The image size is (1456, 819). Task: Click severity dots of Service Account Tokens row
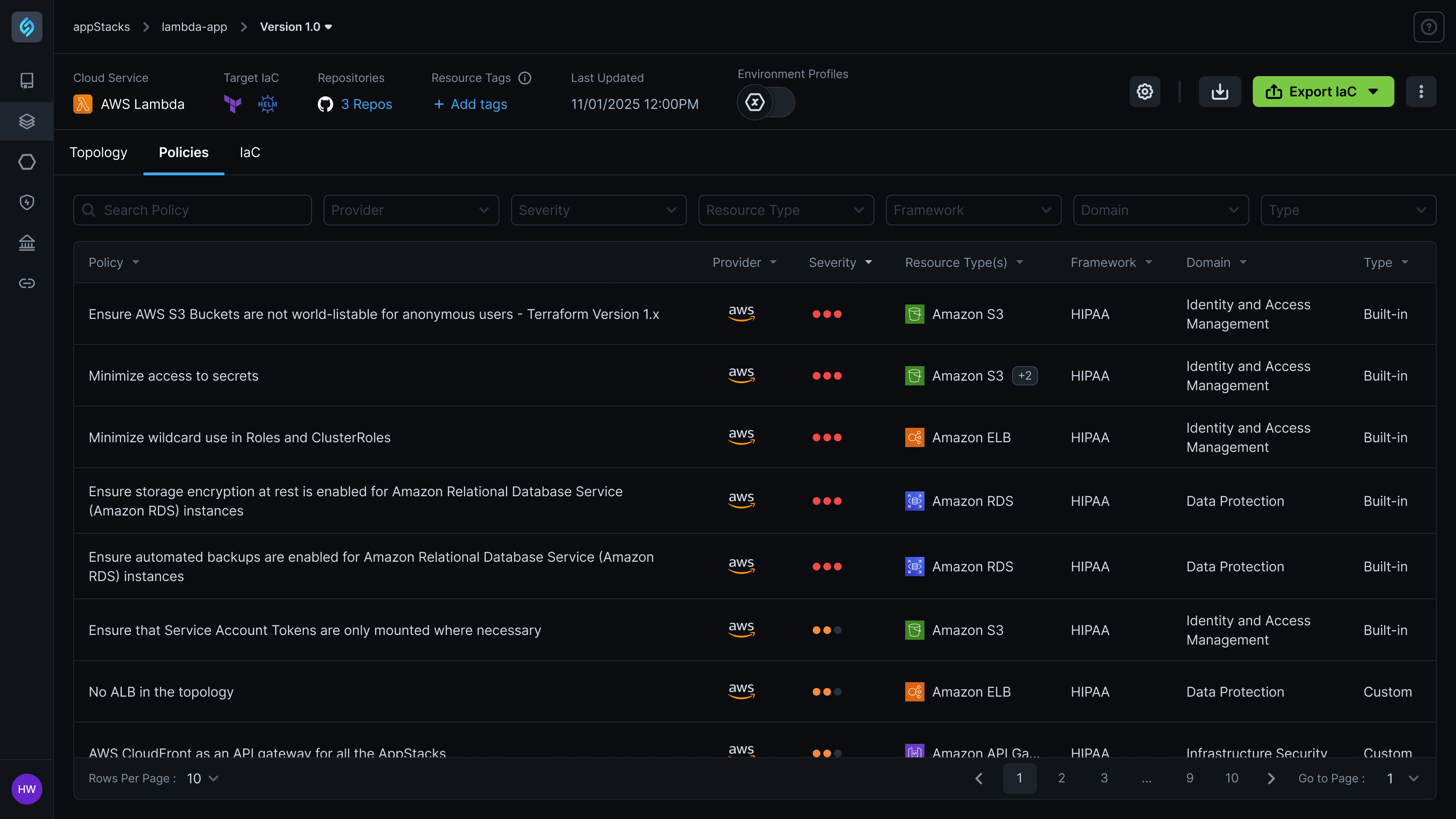827,630
